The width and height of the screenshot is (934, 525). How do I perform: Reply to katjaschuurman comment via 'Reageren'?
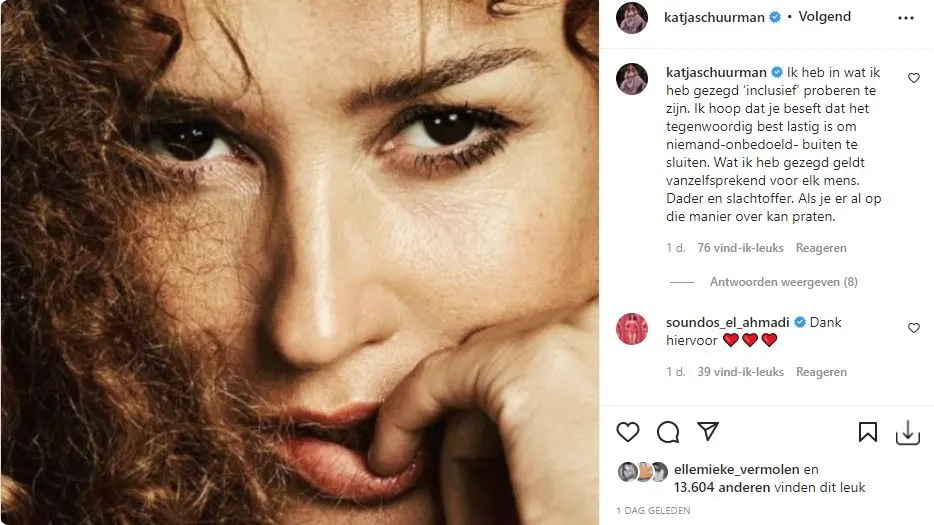point(821,248)
